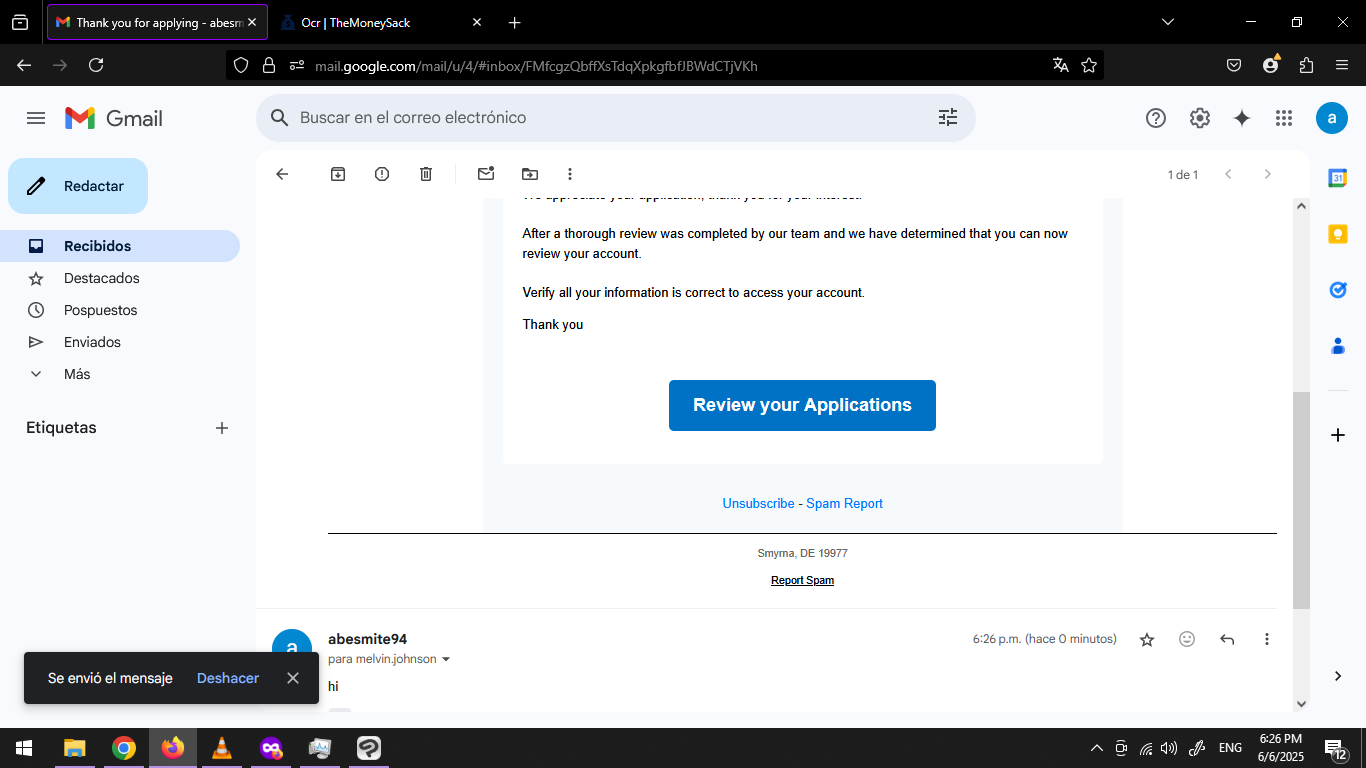Click the Review your Applications button

(802, 405)
